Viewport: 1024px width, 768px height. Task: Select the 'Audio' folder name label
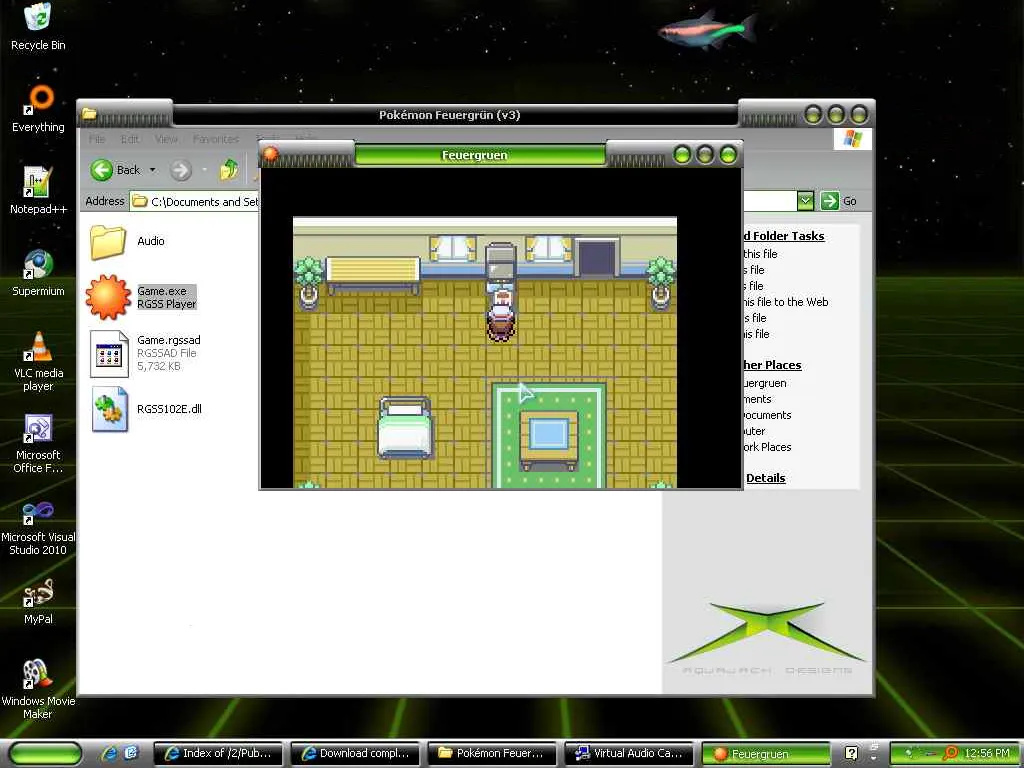point(151,241)
